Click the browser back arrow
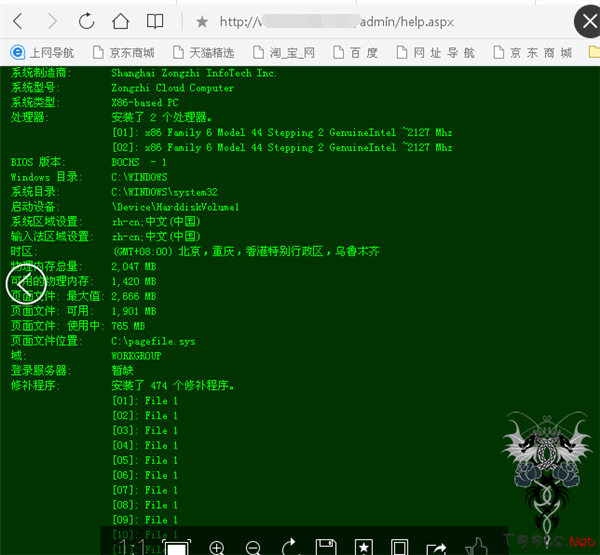Image resolution: width=600 pixels, height=555 pixels. coord(20,21)
